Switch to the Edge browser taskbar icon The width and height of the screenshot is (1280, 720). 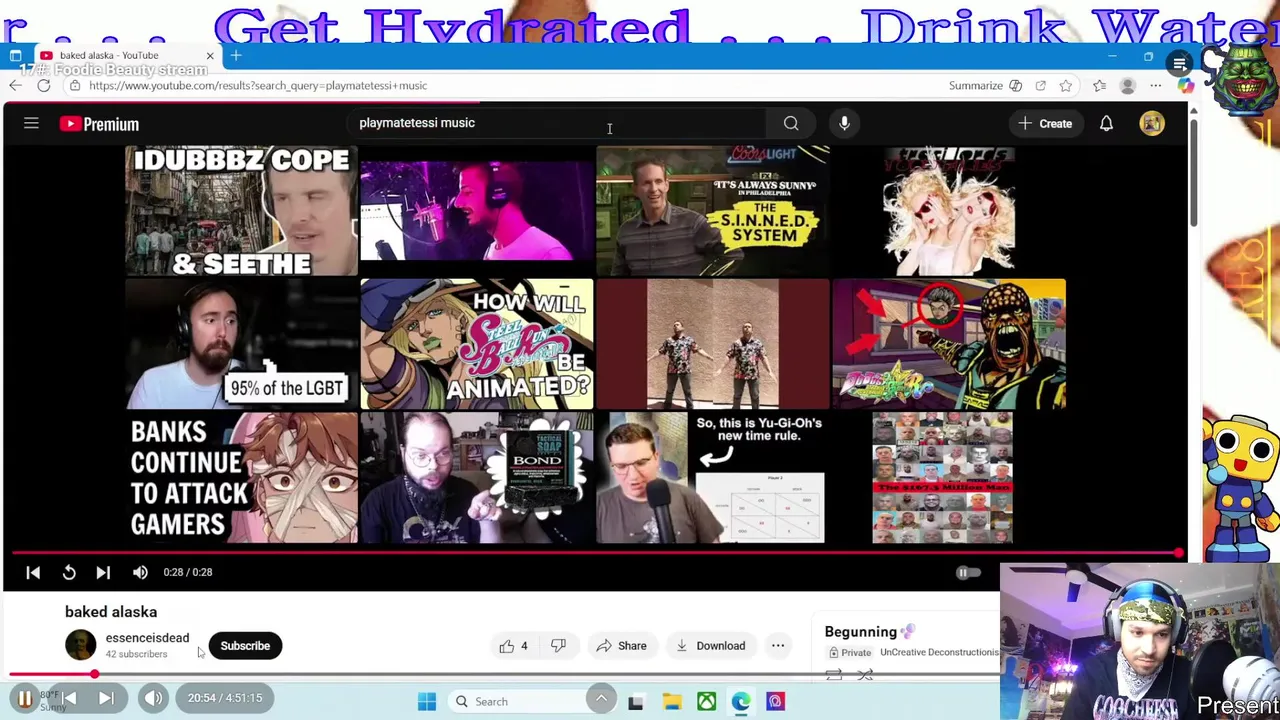[x=740, y=702]
